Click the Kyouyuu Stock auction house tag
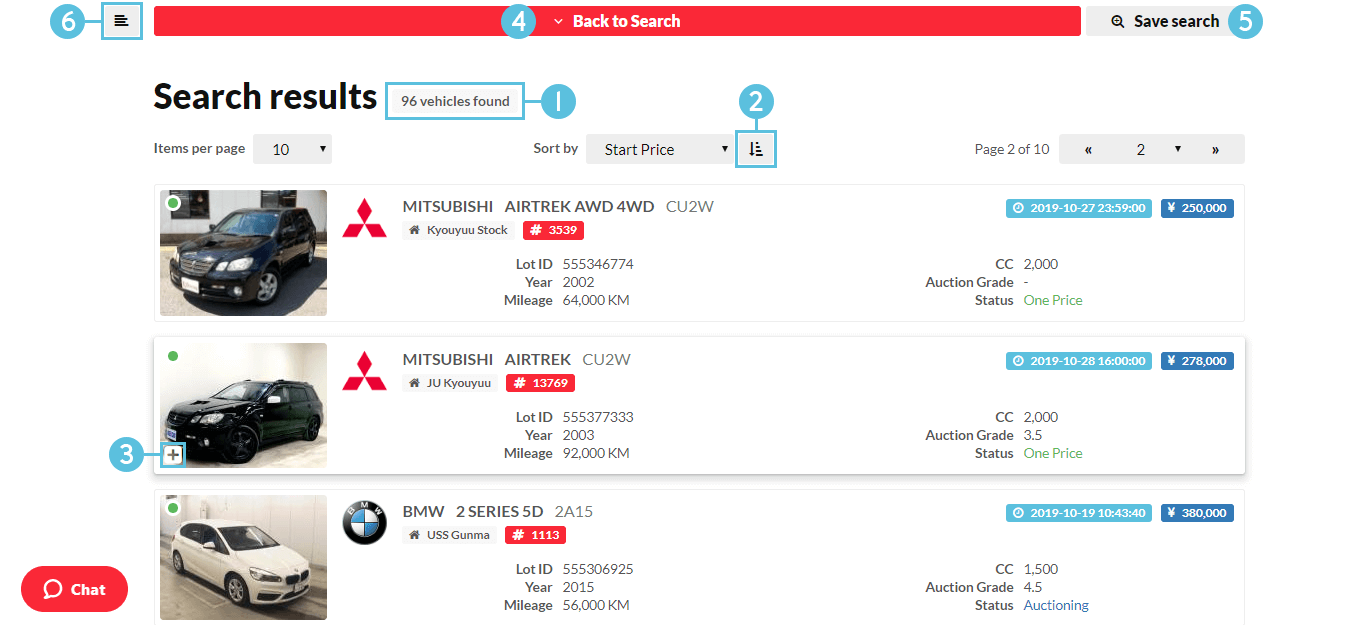 [x=458, y=230]
